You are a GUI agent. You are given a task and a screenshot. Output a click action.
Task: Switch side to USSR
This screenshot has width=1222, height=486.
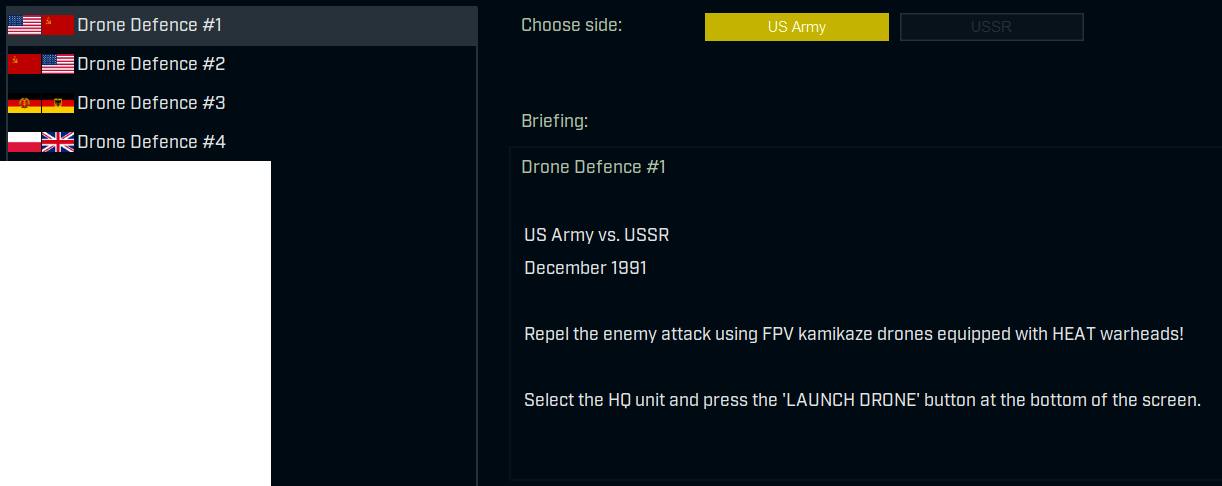(x=991, y=27)
